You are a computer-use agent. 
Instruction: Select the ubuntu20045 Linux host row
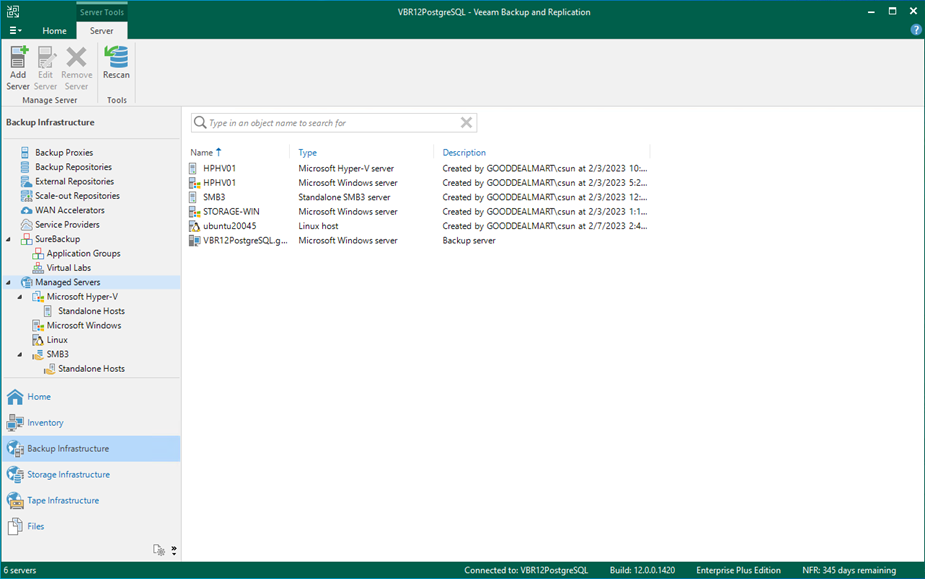(419, 226)
